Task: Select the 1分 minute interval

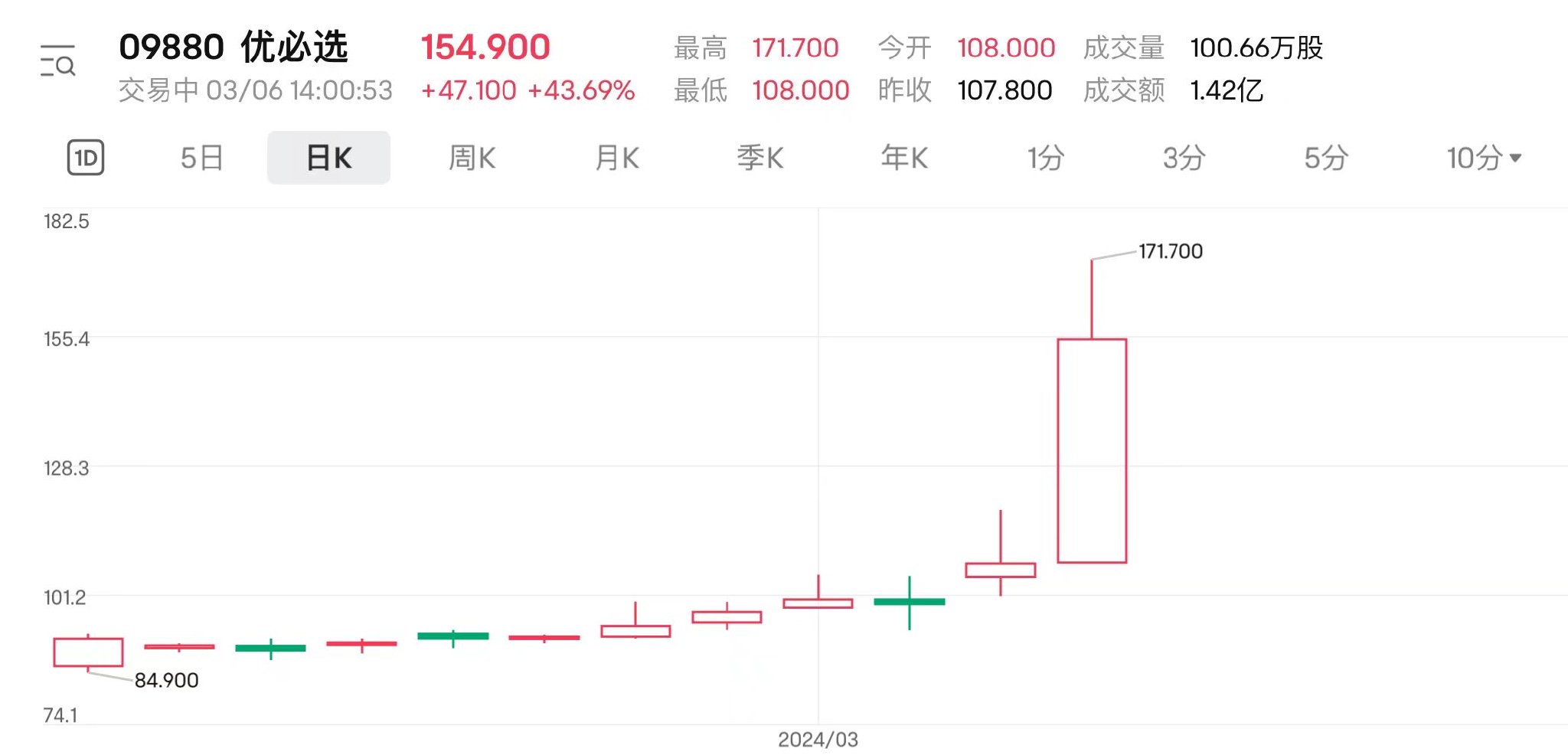Action: coord(1046,158)
